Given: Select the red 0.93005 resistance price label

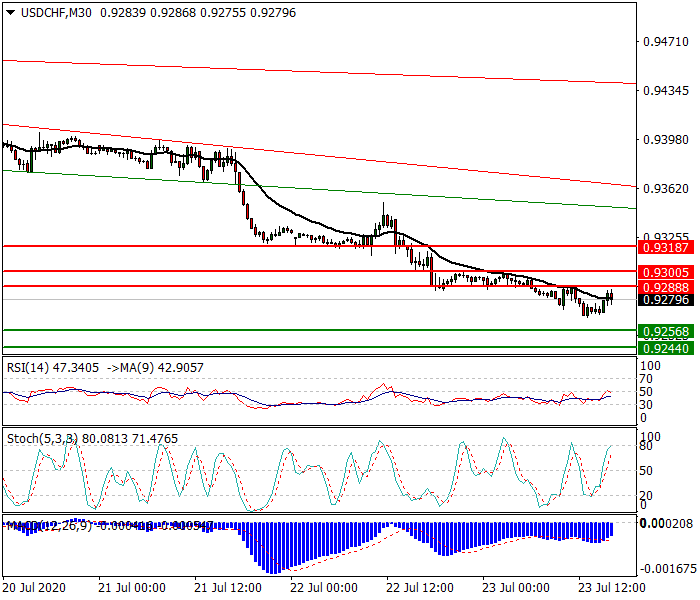Looking at the screenshot, I should coord(666,272).
